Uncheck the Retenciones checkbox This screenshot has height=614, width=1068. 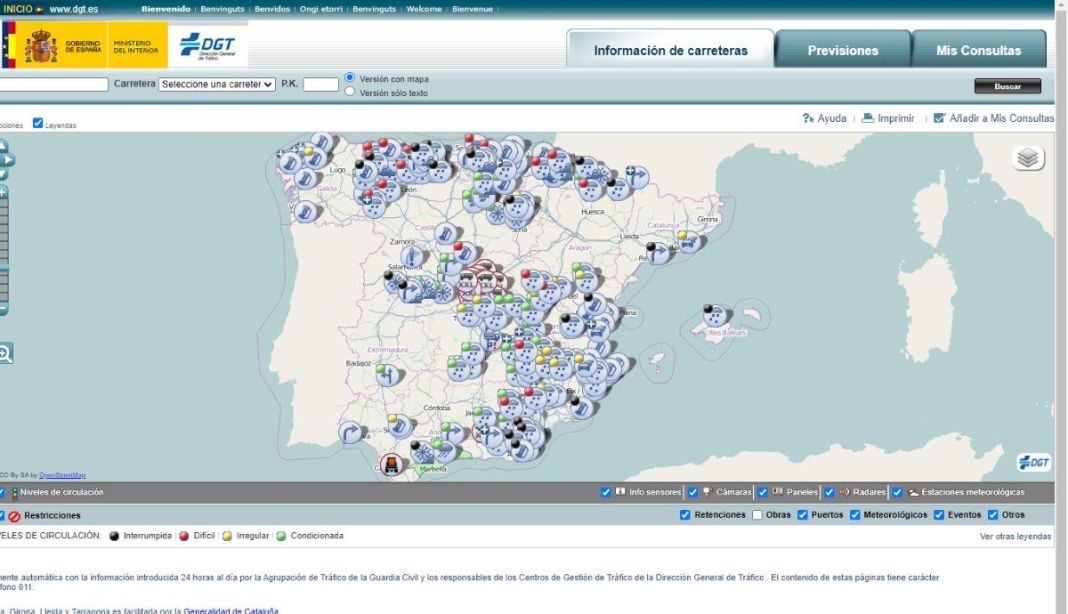pyautogui.click(x=685, y=515)
